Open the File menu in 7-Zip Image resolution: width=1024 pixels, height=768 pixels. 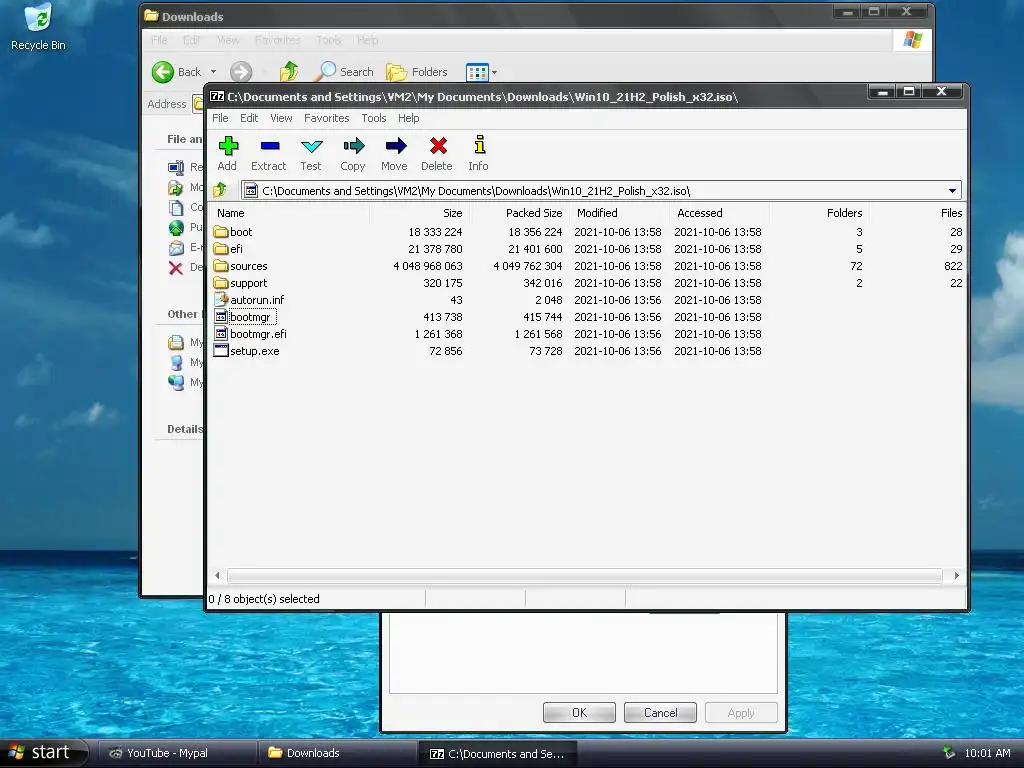click(x=220, y=118)
